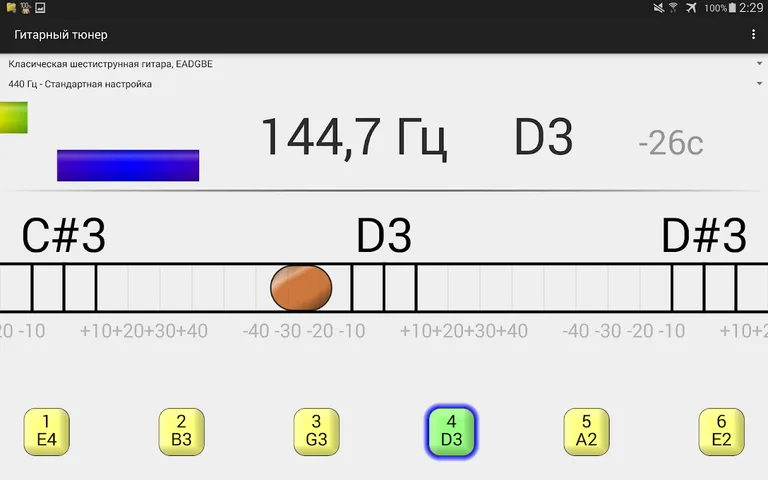Open the instrument dropdown showing EADGBE guitar
The image size is (768, 480).
click(x=384, y=64)
